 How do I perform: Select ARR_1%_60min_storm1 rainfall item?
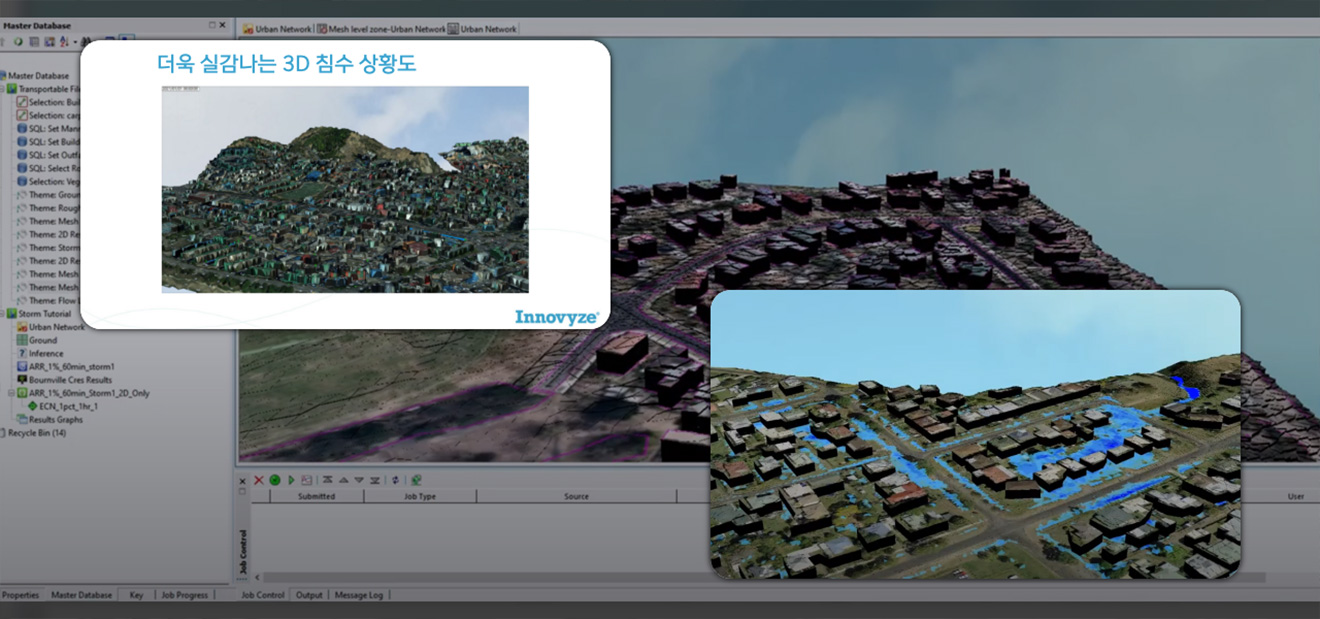click(x=65, y=367)
